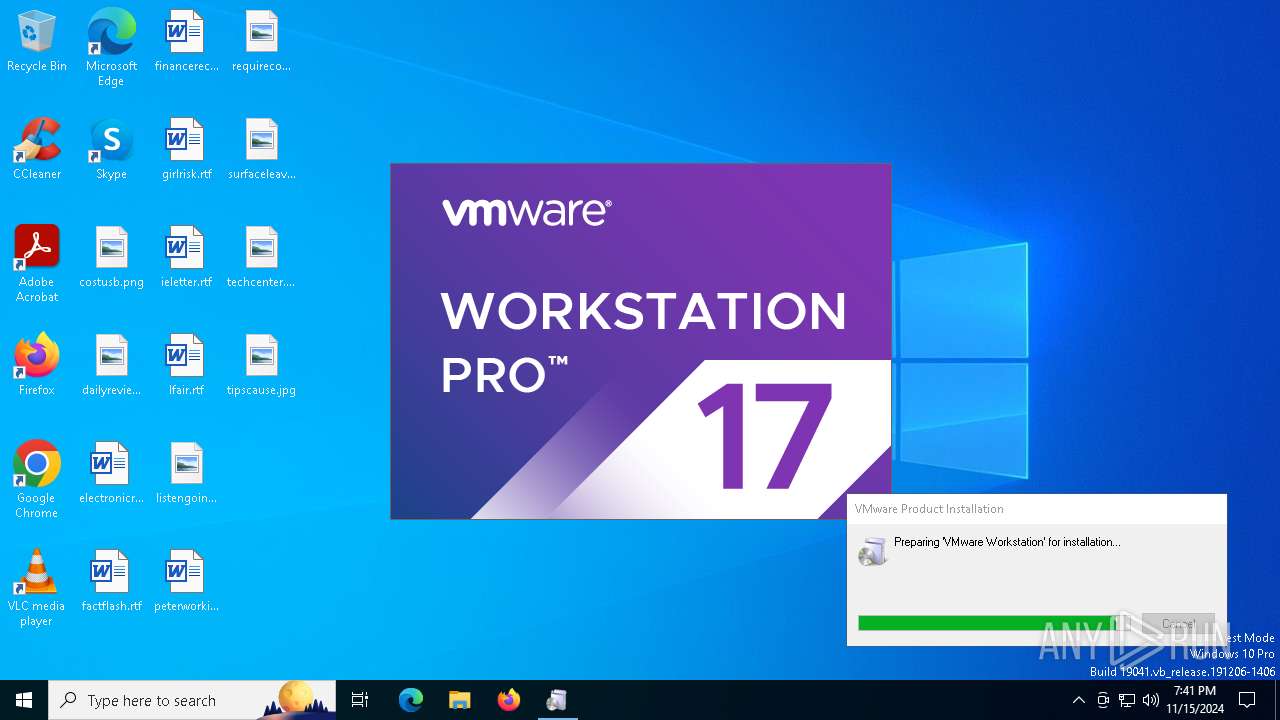Click the Meet Now tray icon
1280x720 pixels.
click(1103, 700)
